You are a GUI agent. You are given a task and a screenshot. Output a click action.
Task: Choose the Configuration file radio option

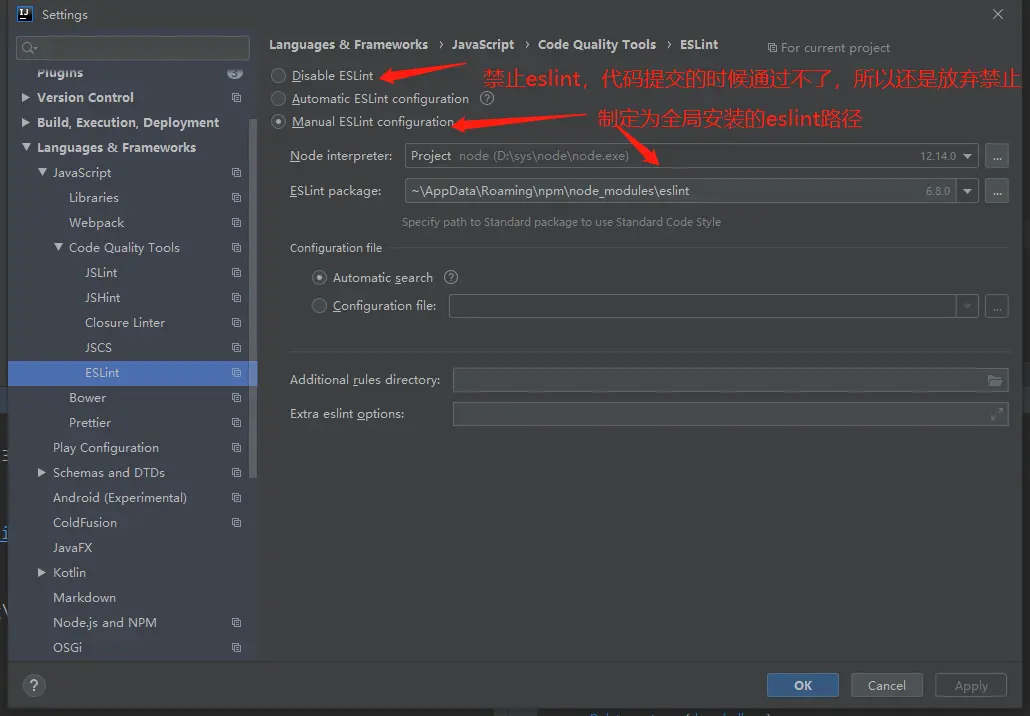point(319,305)
